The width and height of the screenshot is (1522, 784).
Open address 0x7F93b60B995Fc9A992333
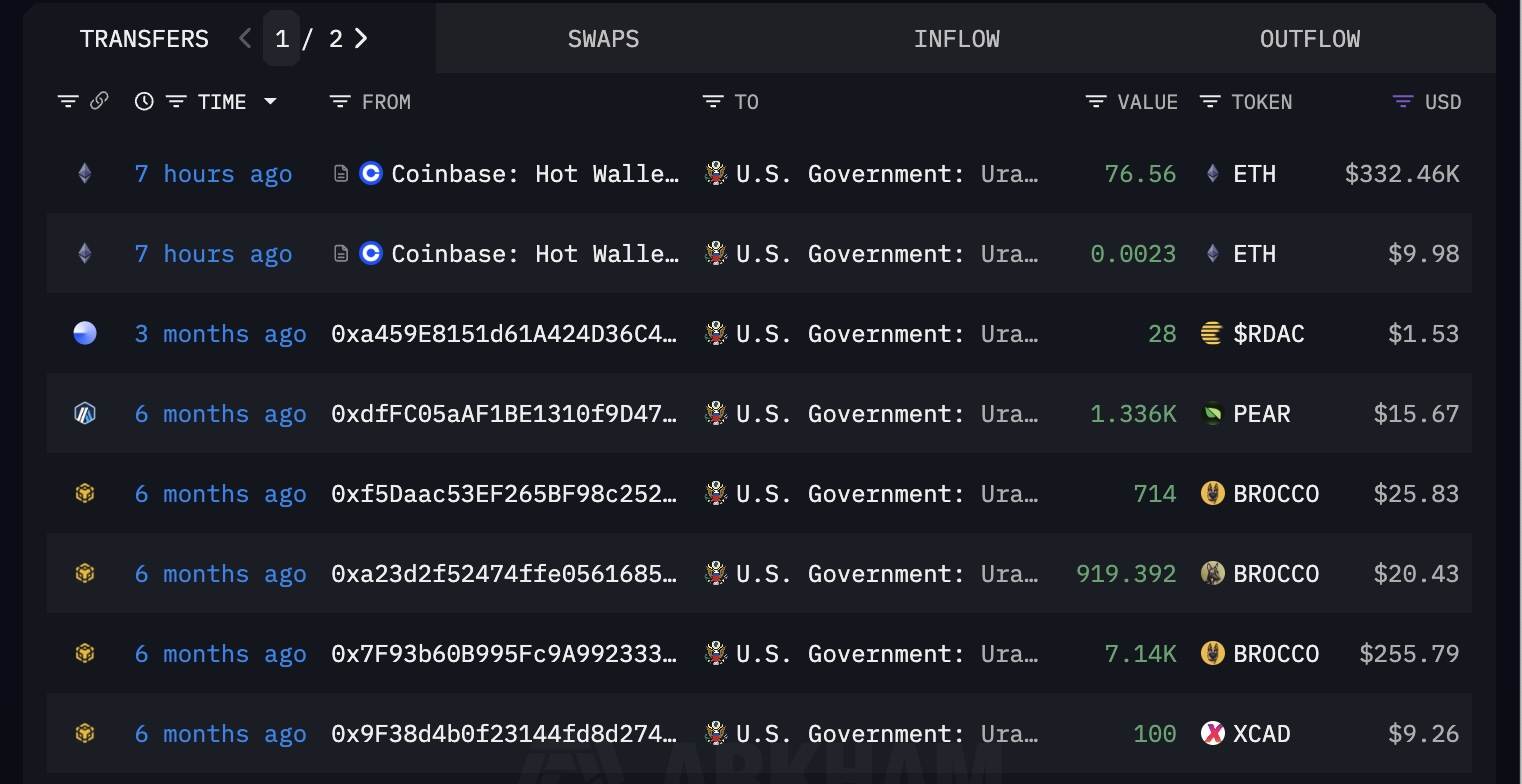(x=504, y=654)
